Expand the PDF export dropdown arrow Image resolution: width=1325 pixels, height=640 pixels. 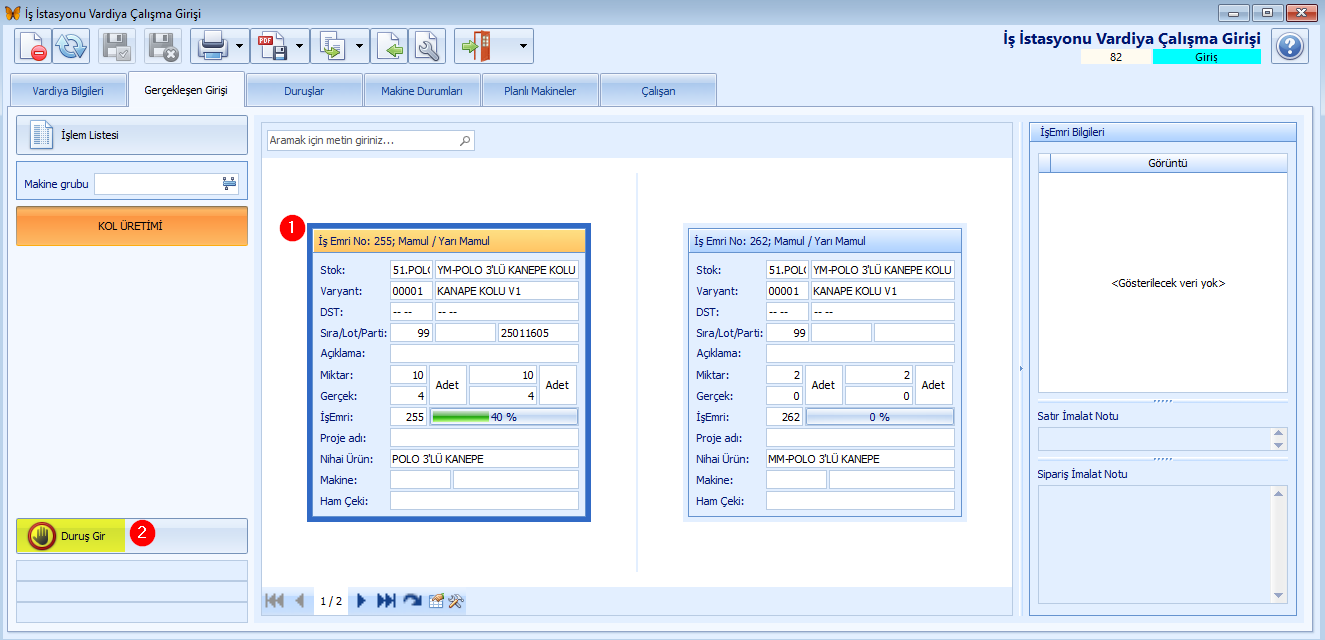(299, 46)
